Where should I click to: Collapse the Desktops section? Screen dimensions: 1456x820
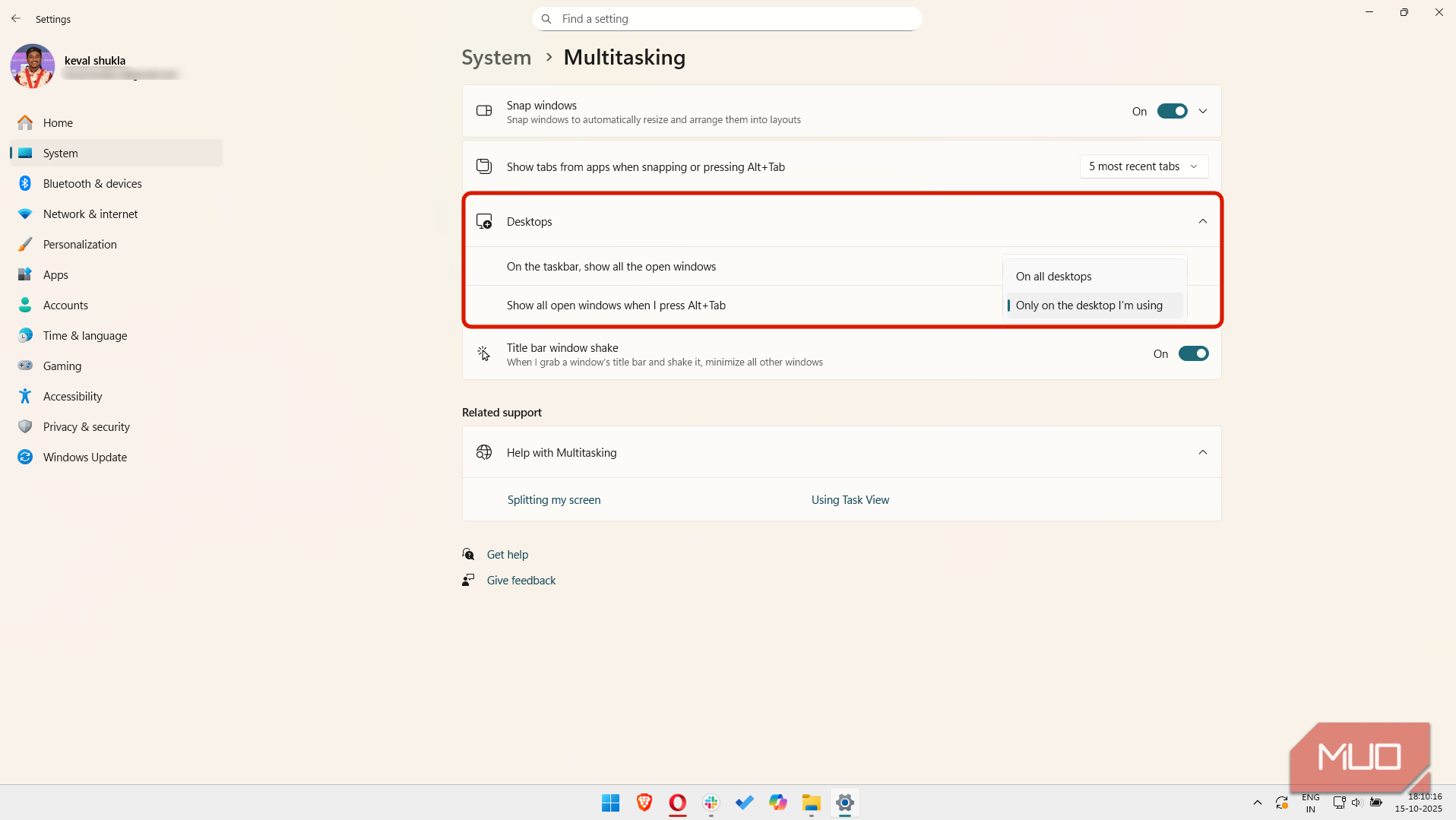1203,221
